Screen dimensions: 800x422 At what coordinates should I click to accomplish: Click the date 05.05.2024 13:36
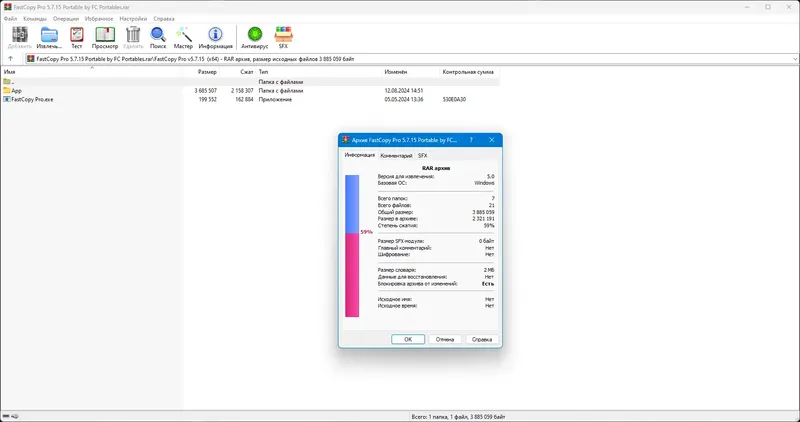pos(404,100)
